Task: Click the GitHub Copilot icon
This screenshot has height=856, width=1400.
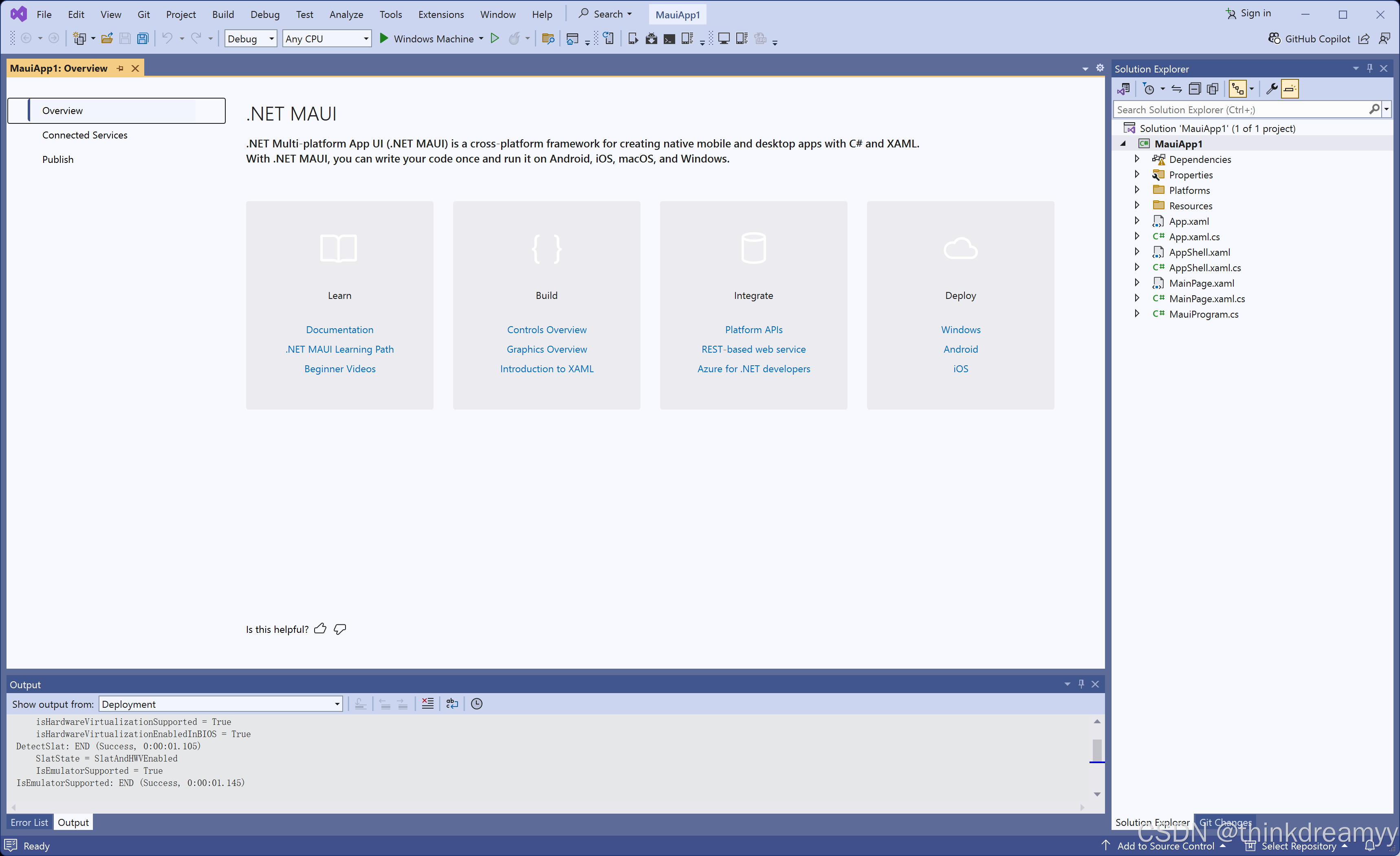Action: tap(1275, 38)
